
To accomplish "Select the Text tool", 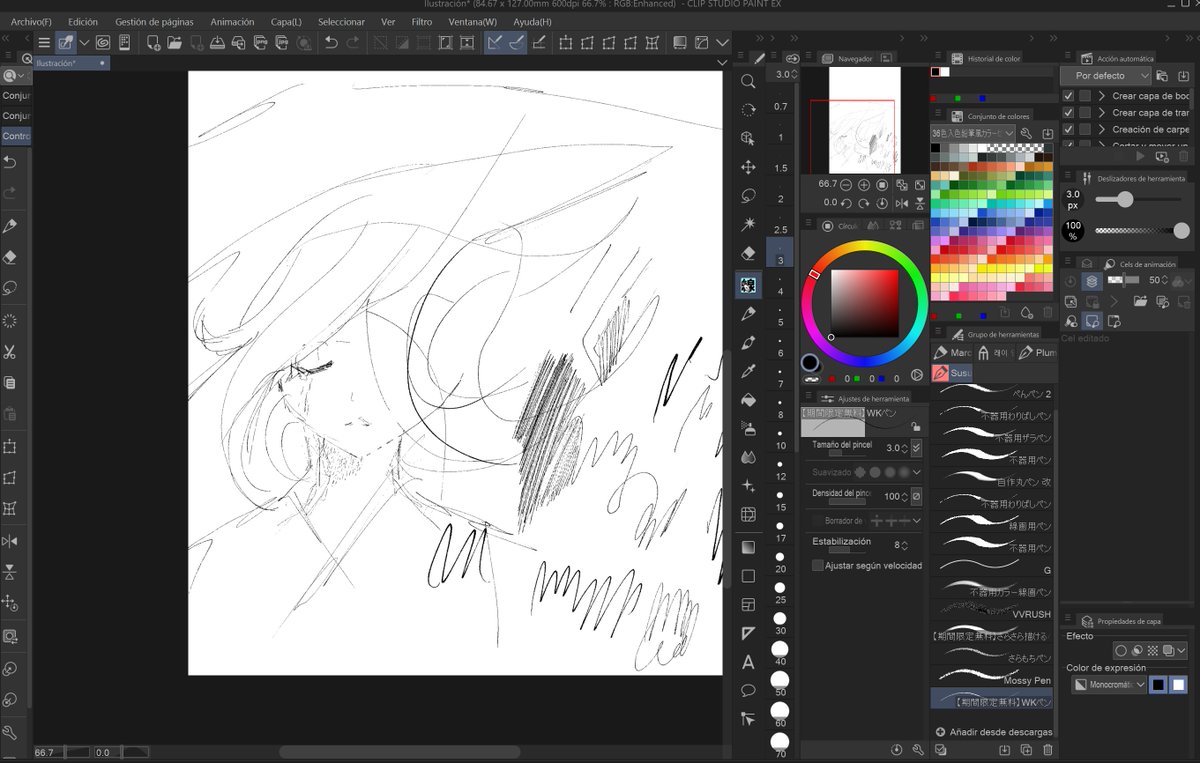I will [748, 662].
